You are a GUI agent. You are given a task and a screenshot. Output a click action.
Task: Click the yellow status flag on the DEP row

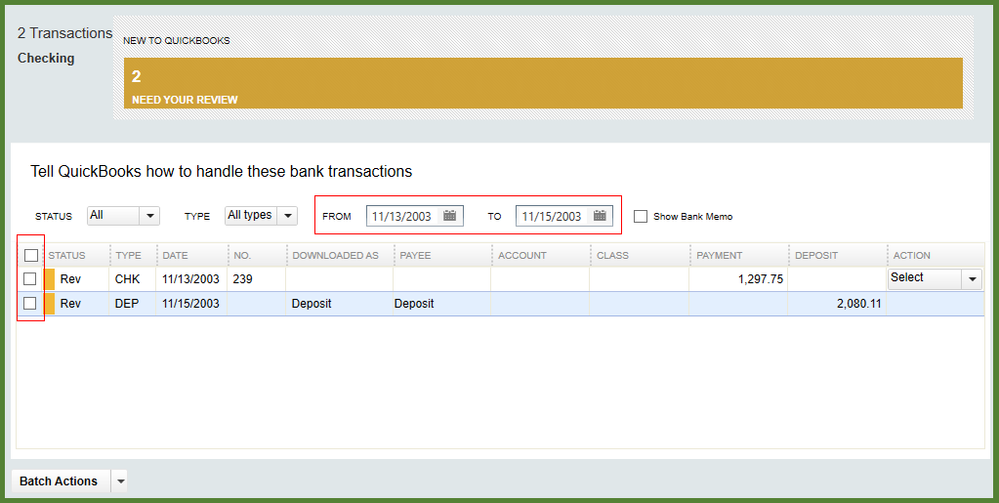[49, 303]
